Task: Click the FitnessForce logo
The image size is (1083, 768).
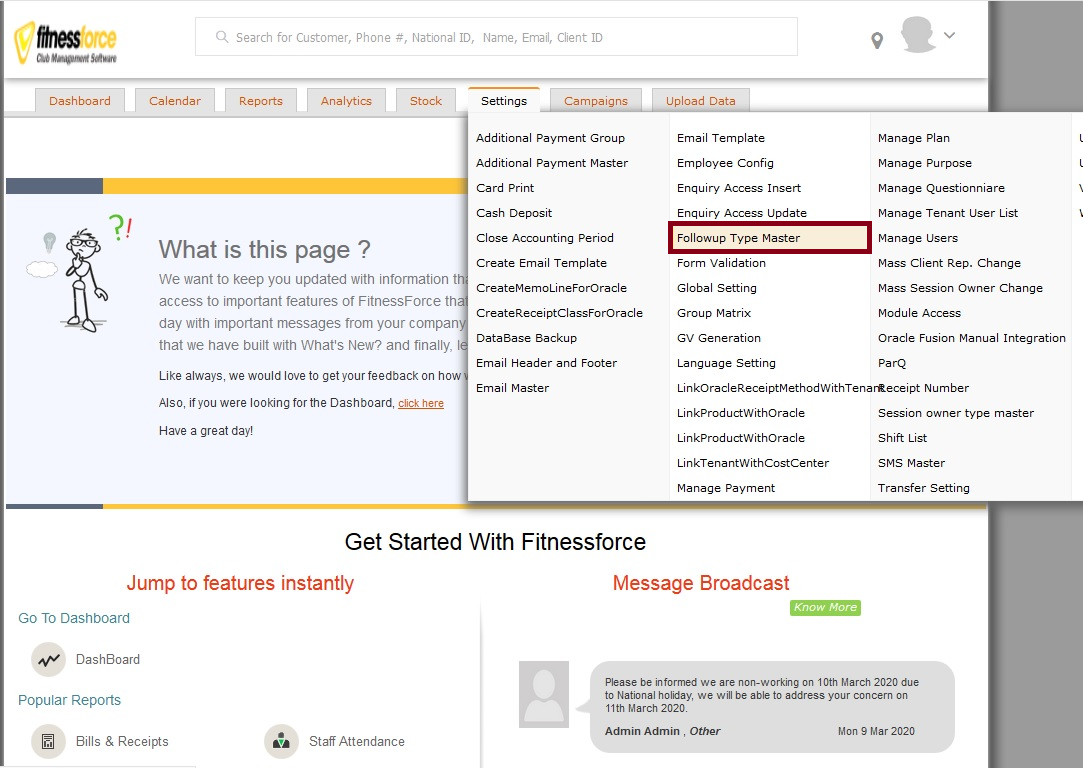Action: coord(66,43)
